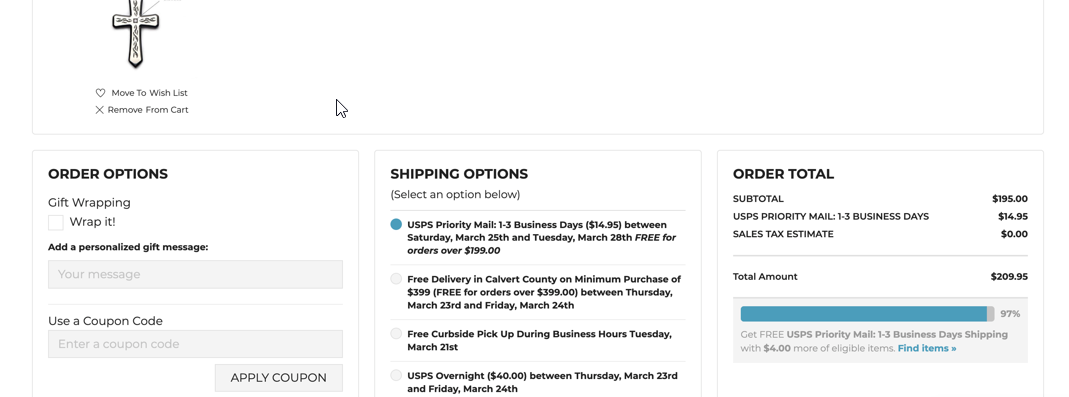Click the $195.00 subtotal value

[1010, 199]
